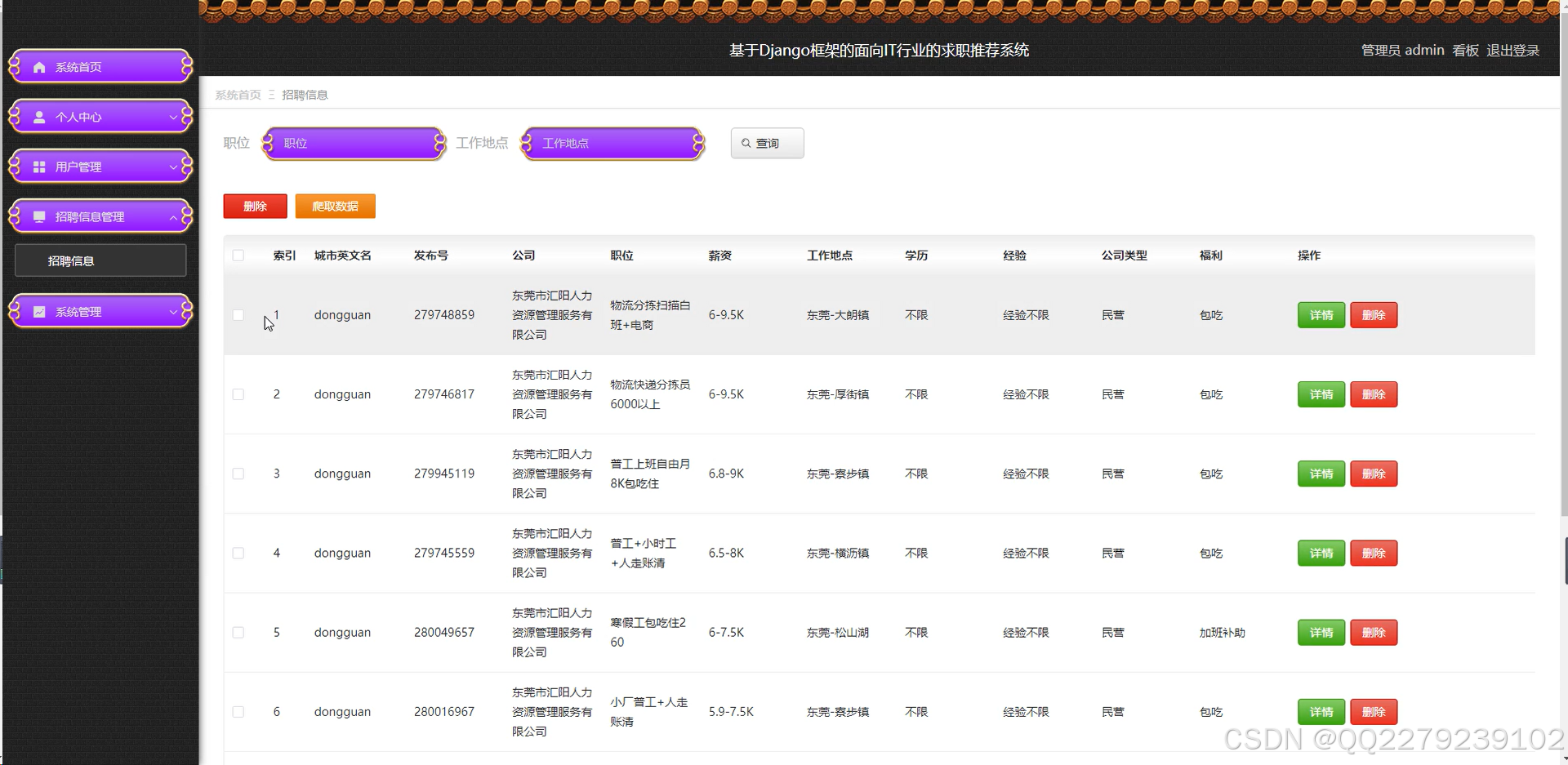Click the home icon beside 系统首页
Image resolution: width=1568 pixels, height=765 pixels.
pyautogui.click(x=39, y=67)
